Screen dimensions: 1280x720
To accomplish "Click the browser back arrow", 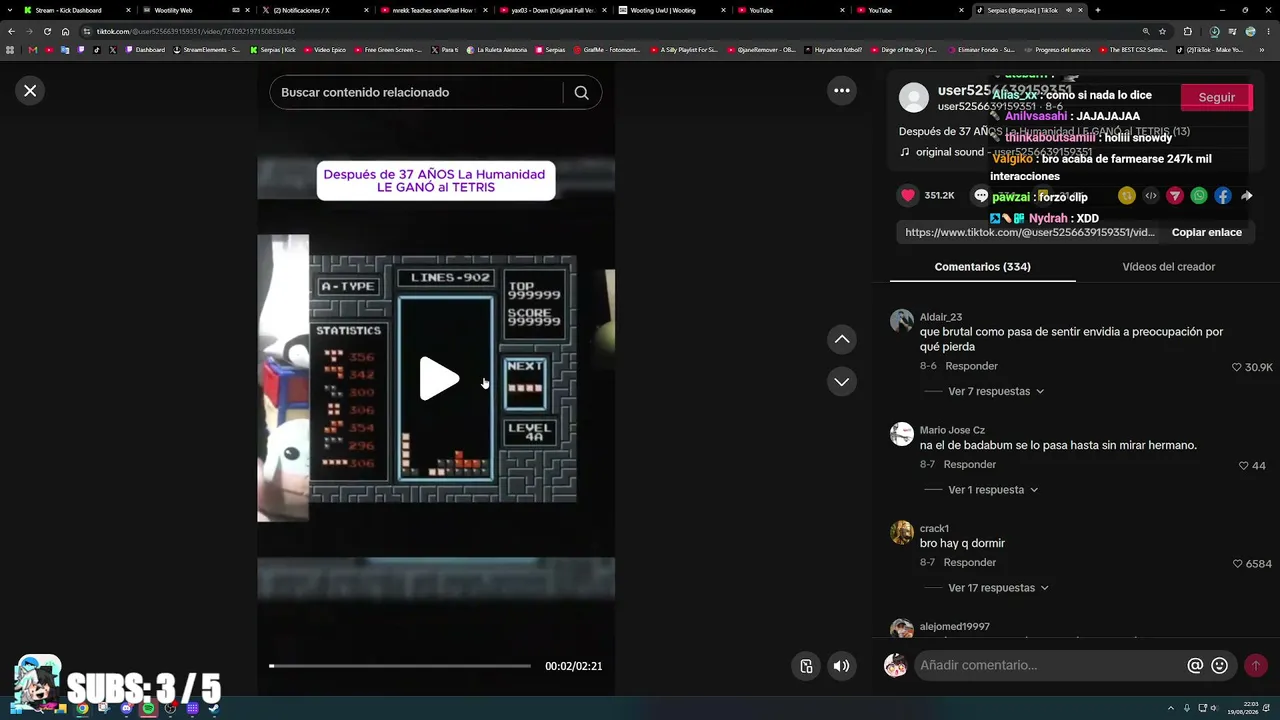I will click(x=11, y=31).
